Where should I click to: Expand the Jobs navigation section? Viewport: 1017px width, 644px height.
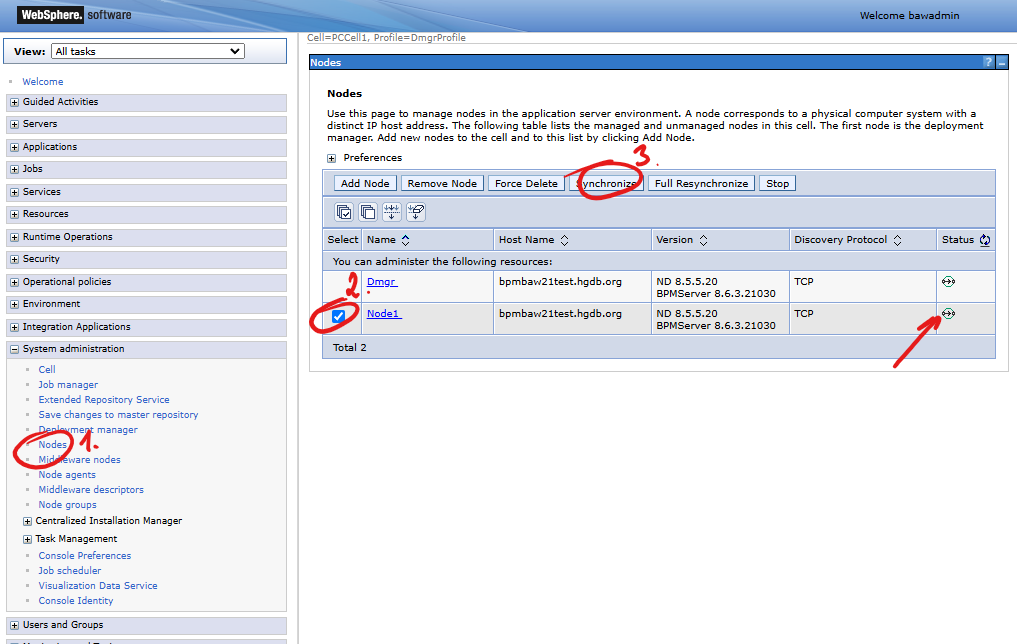point(14,169)
